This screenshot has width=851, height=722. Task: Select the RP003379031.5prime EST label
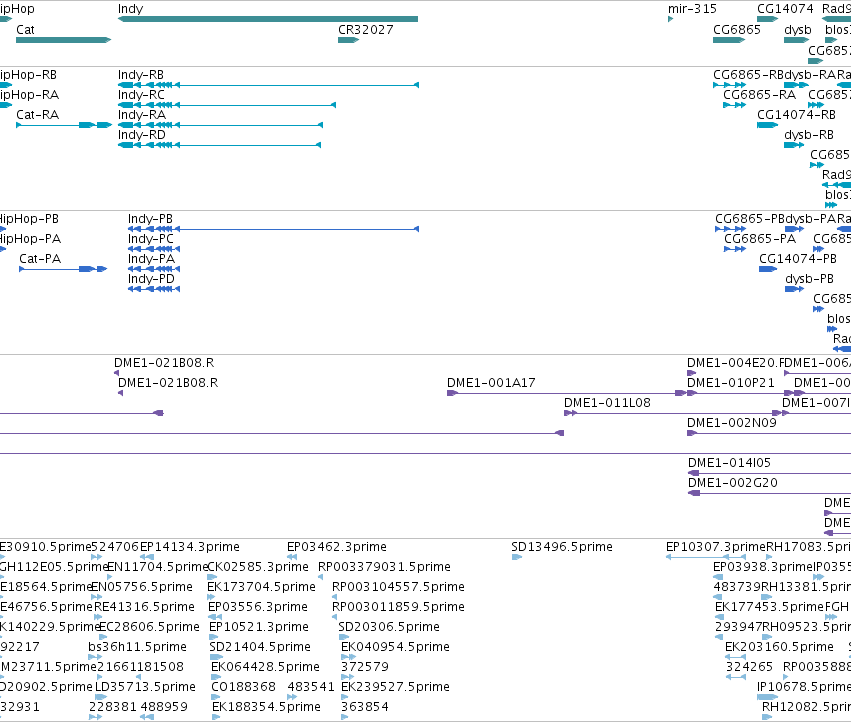(x=384, y=567)
